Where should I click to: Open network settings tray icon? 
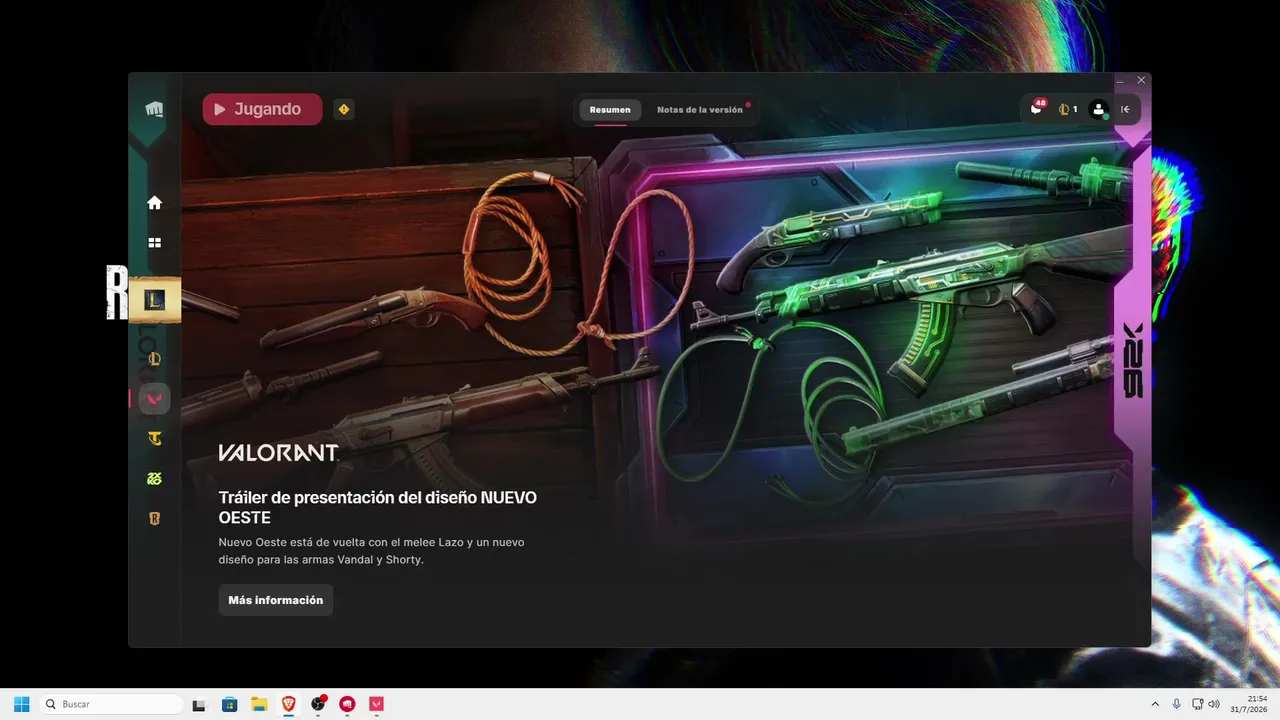click(x=1198, y=704)
